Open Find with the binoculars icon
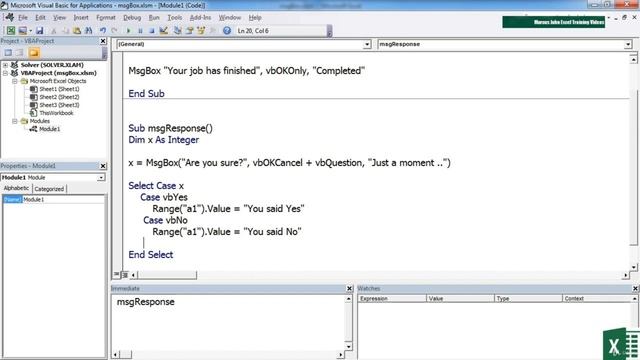Viewport: 640px width, 360px height. (x=89, y=31)
